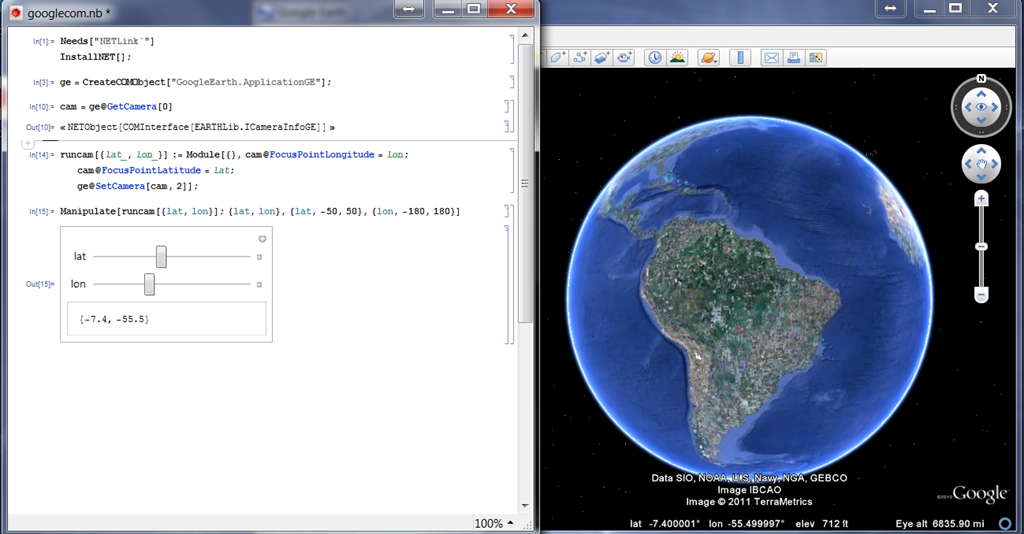Click the View in Google Maps icon
The height and width of the screenshot is (534, 1024).
816,57
